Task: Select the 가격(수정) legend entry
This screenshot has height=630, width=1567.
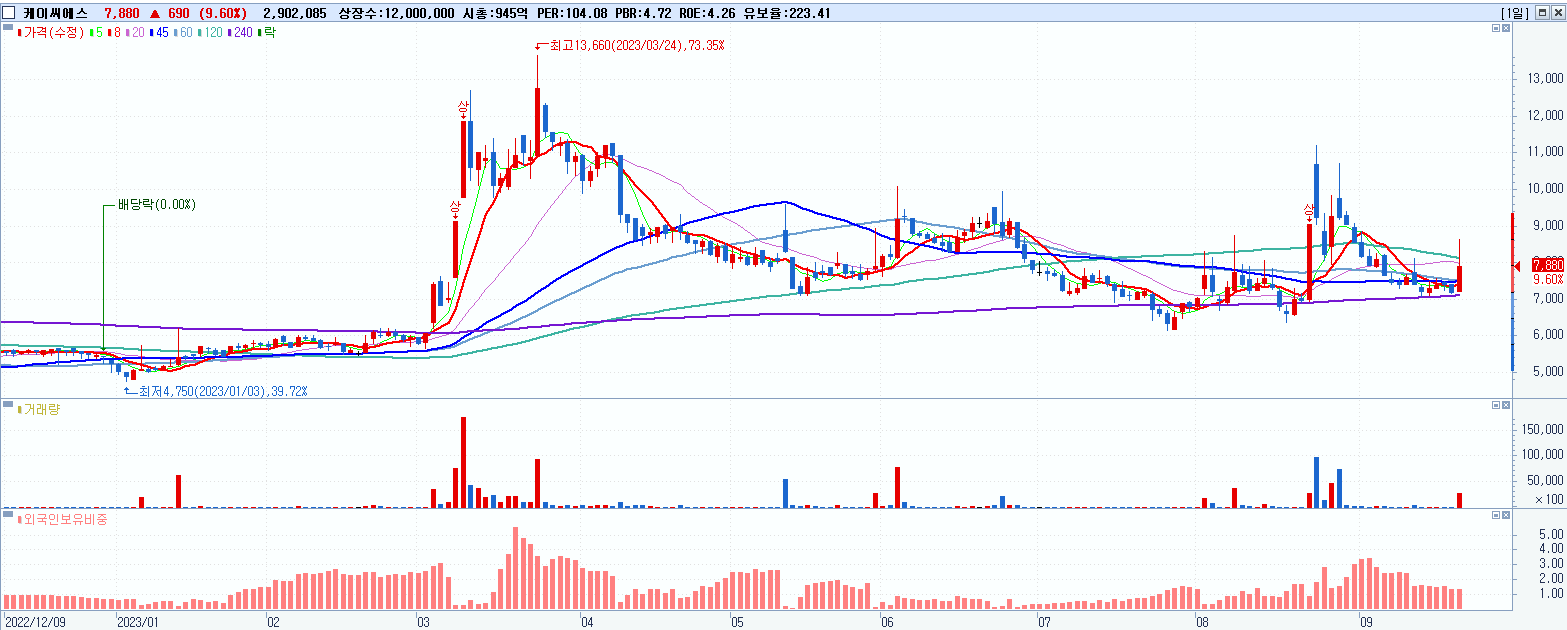Action: (x=52, y=33)
